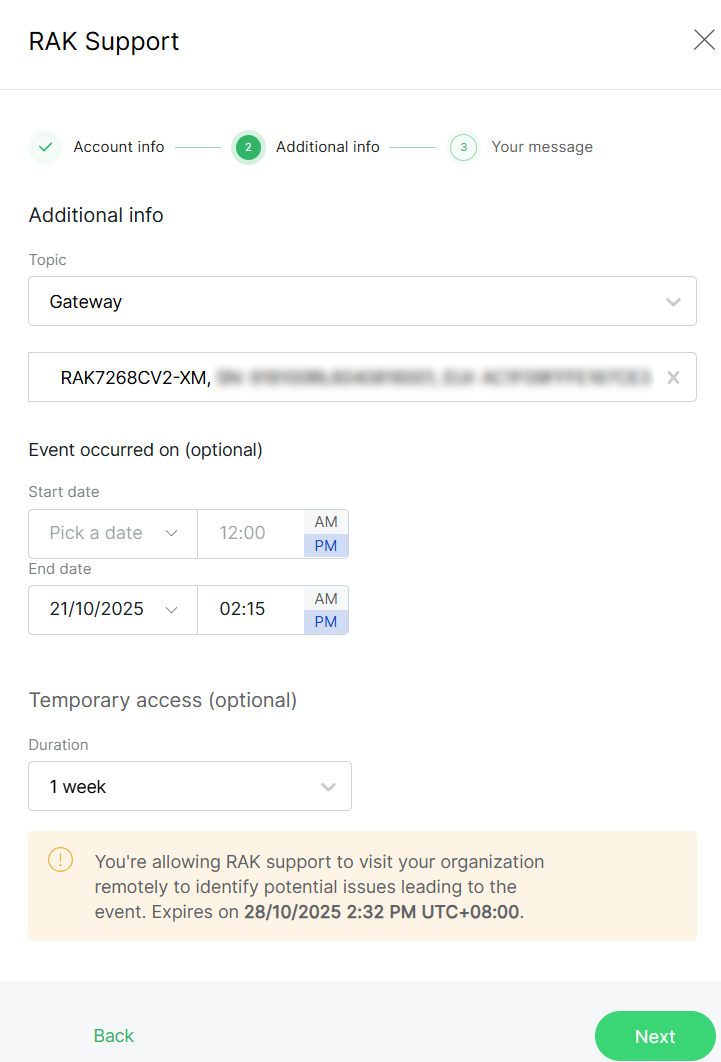The height and width of the screenshot is (1062, 721).
Task: Open the End date picker showing 21/10/2025
Action: pyautogui.click(x=113, y=609)
